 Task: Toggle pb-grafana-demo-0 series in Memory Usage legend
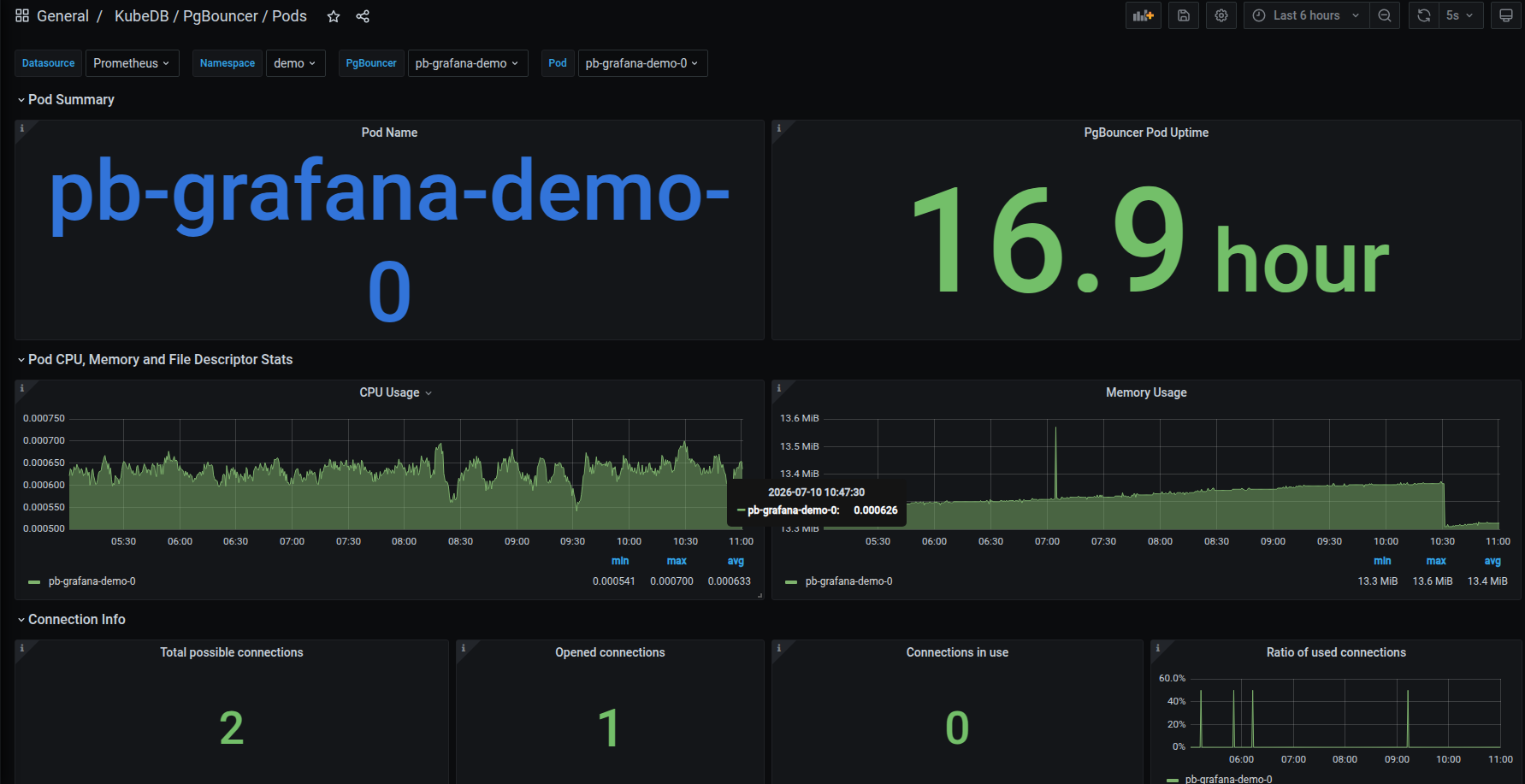tap(848, 581)
